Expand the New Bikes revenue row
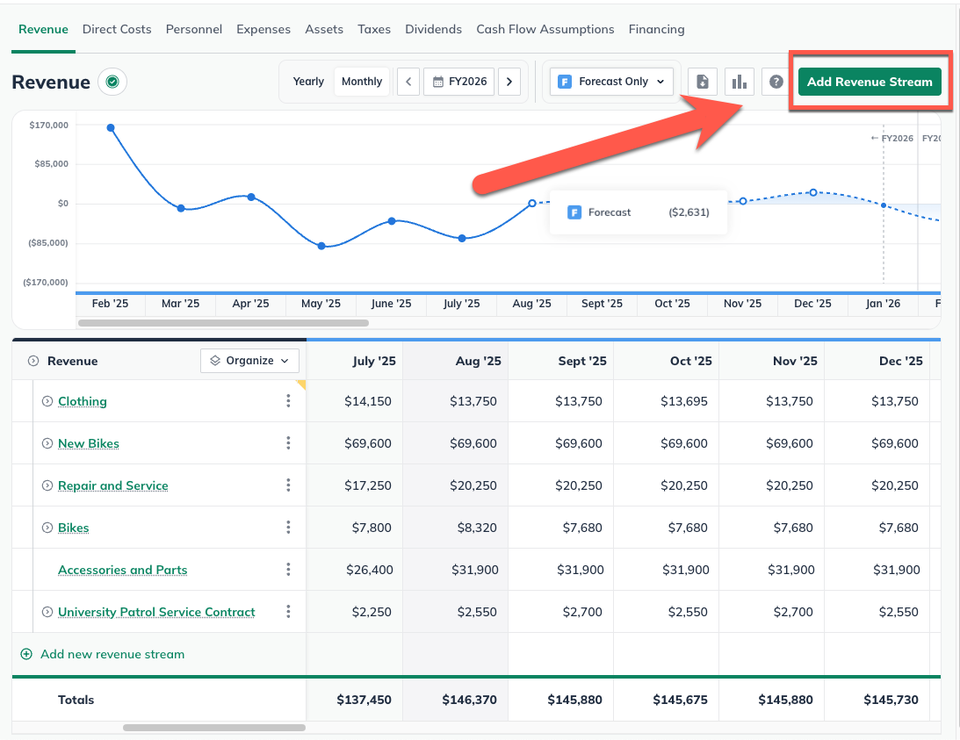Viewport: 960px width, 740px height. pos(47,444)
